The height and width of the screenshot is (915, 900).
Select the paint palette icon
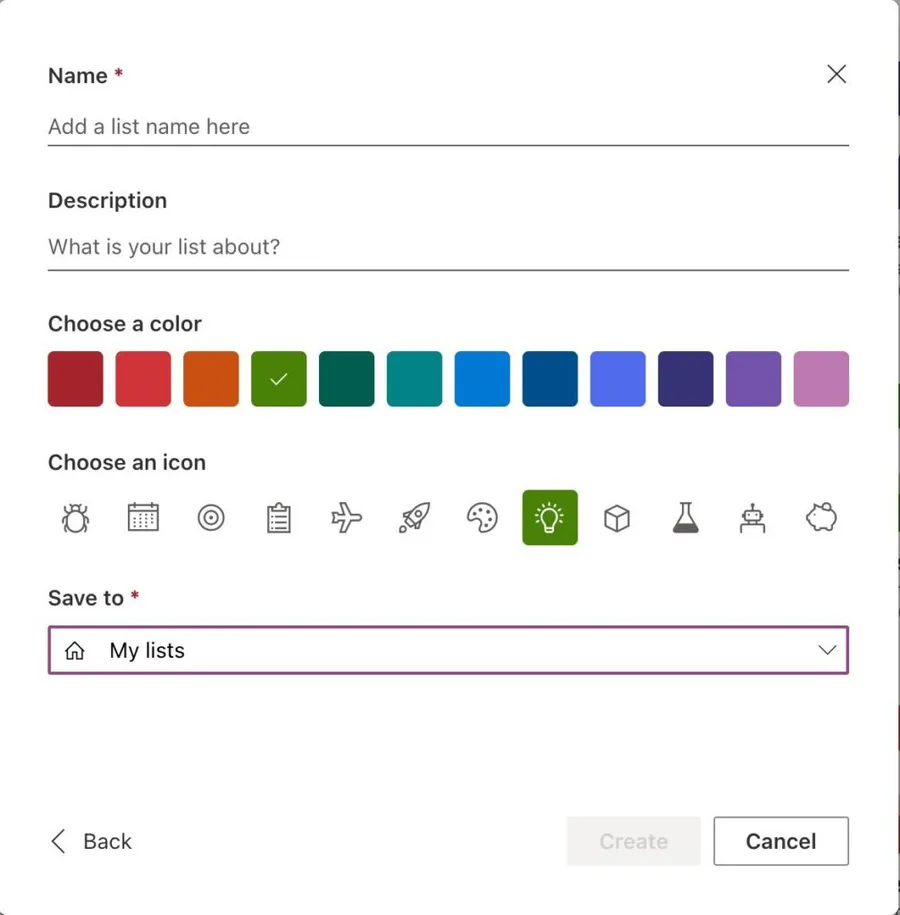click(x=482, y=518)
